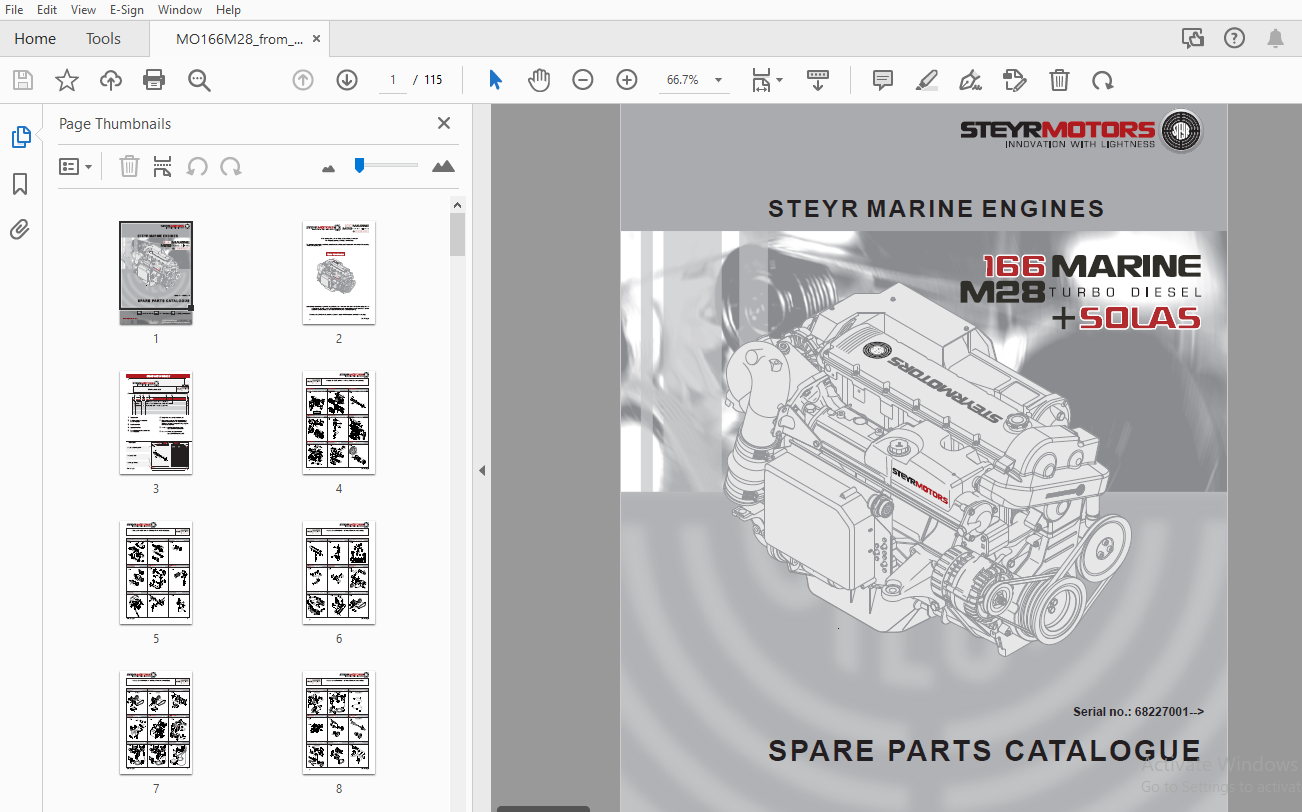This screenshot has width=1302, height=812.
Task: Click the upload to cloud icon
Action: tap(110, 80)
